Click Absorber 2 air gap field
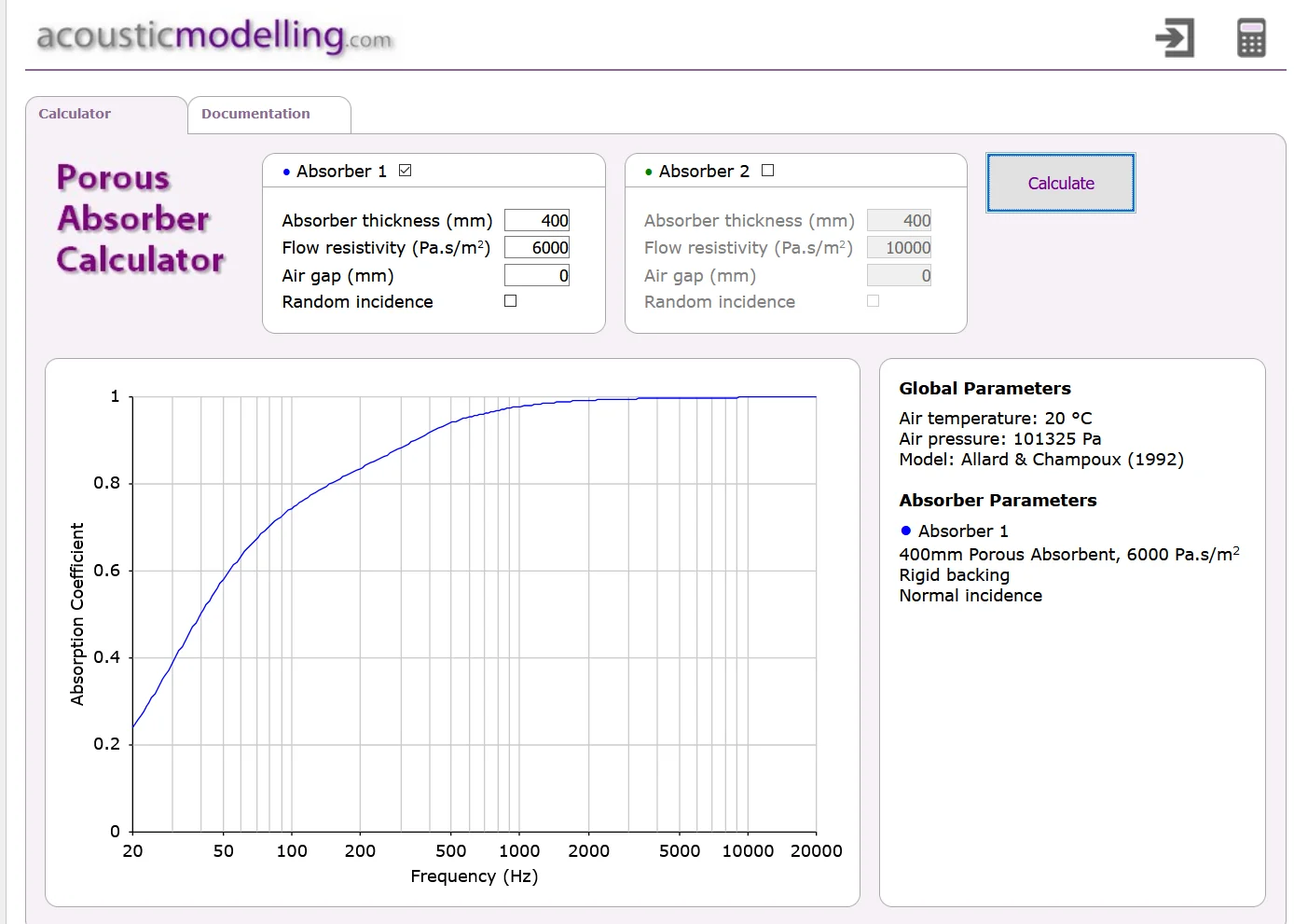The height and width of the screenshot is (924, 1294). tap(900, 275)
